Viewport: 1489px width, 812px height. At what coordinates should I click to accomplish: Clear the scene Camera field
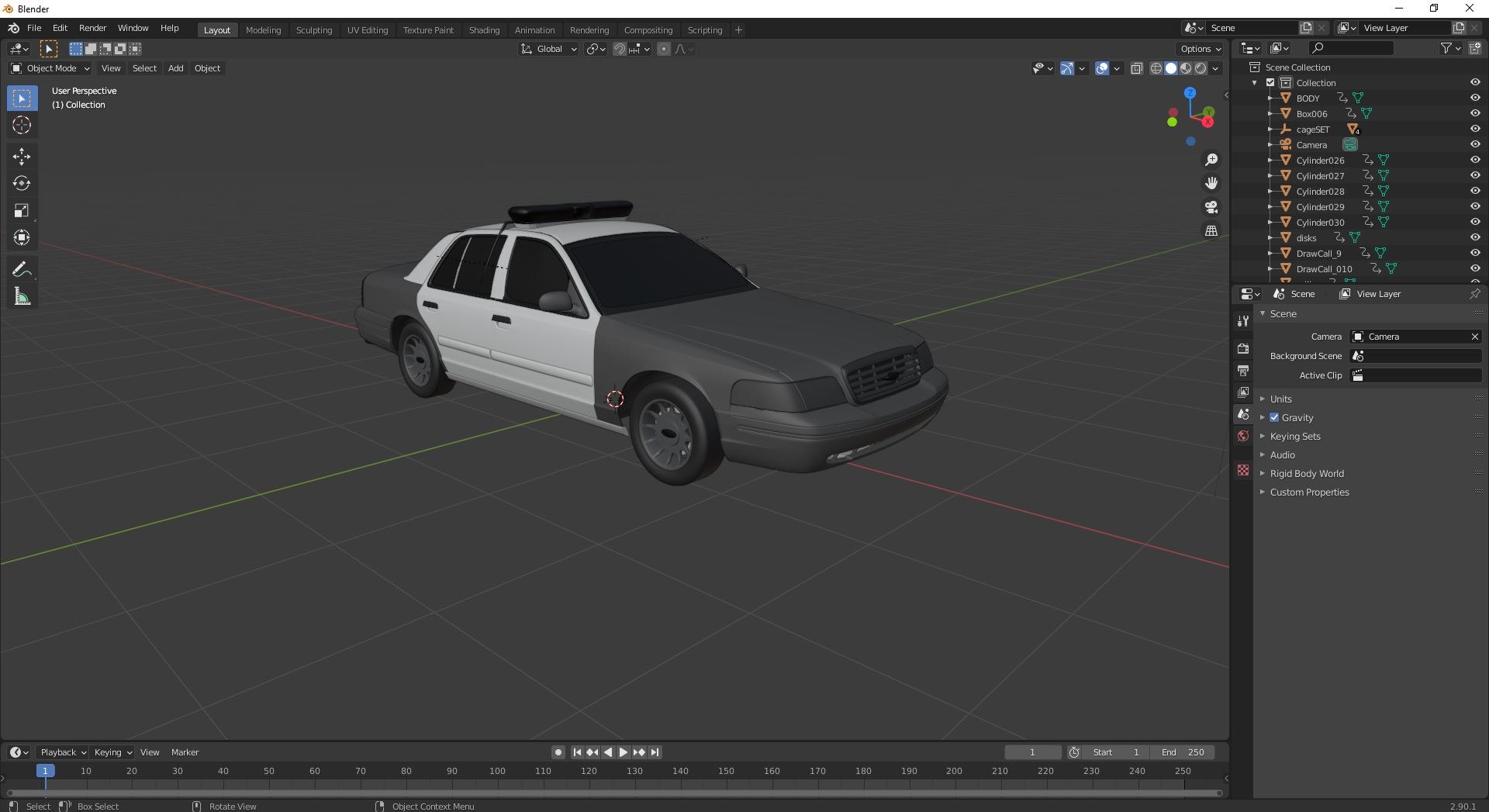coord(1474,337)
